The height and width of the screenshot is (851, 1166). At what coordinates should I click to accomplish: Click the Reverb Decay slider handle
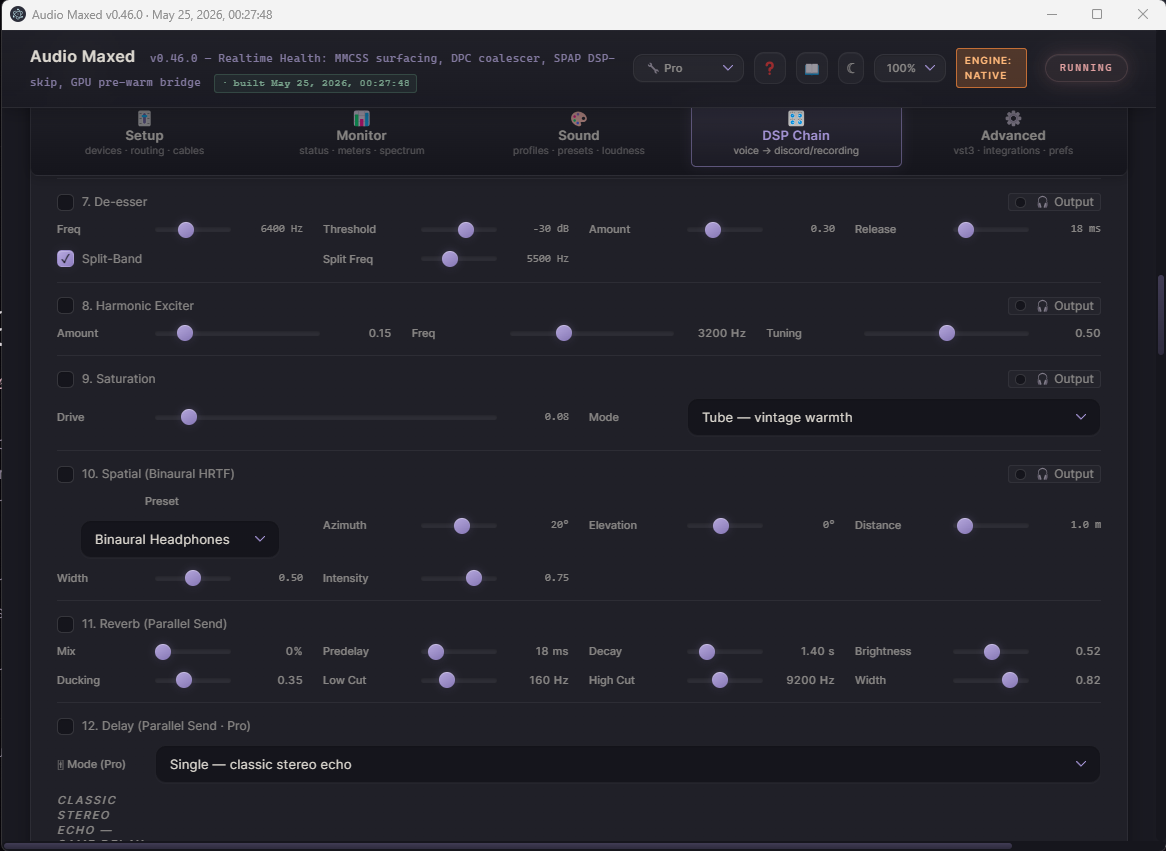[x=706, y=652]
